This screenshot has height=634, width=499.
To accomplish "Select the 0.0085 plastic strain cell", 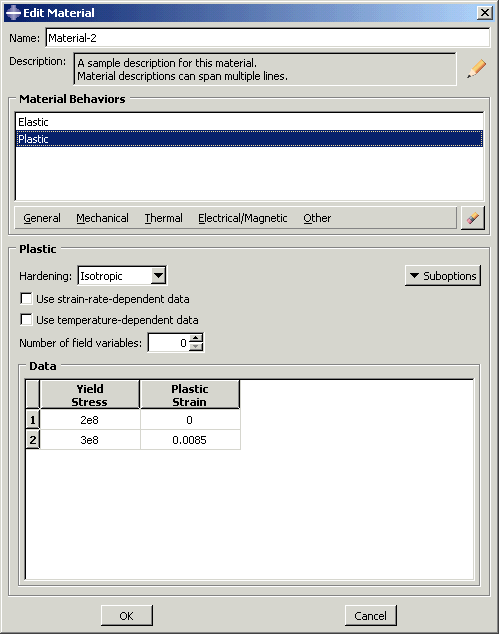I will [190, 440].
